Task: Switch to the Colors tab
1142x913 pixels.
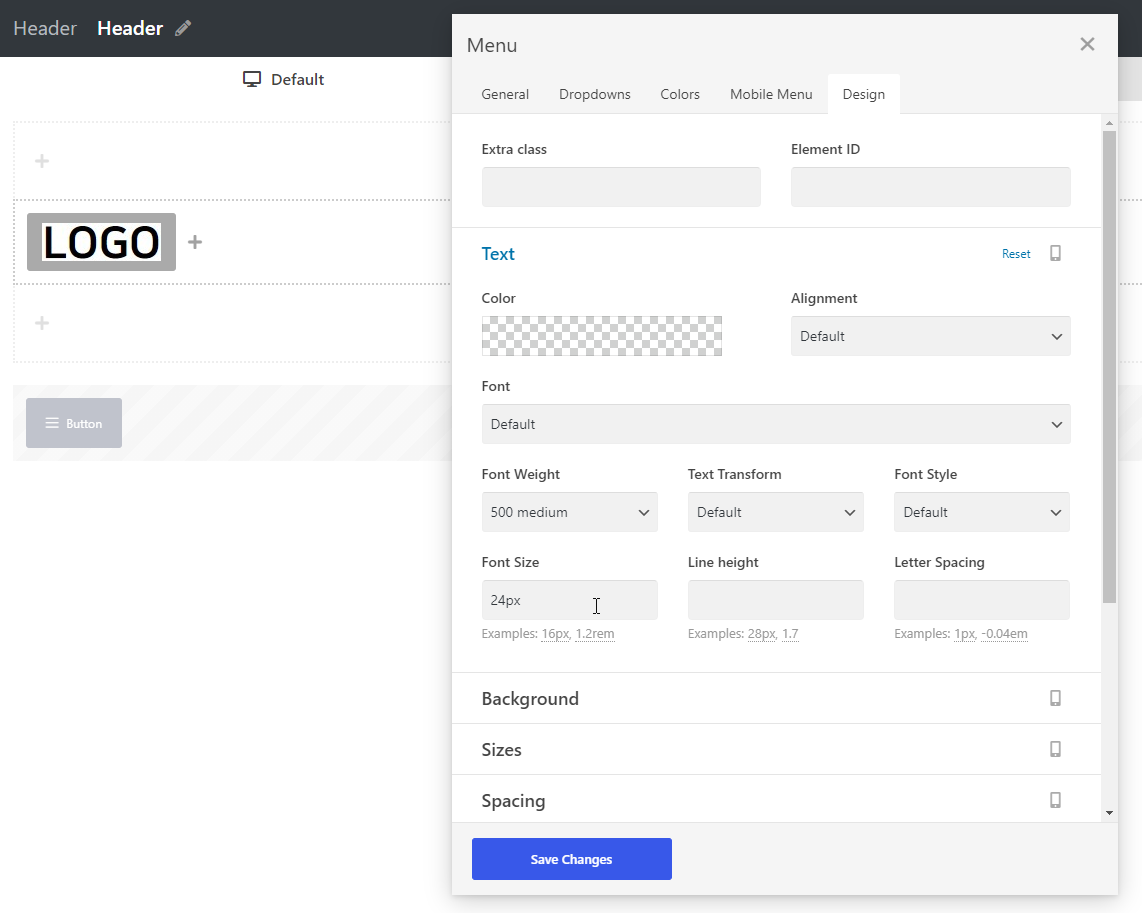Action: tap(680, 94)
